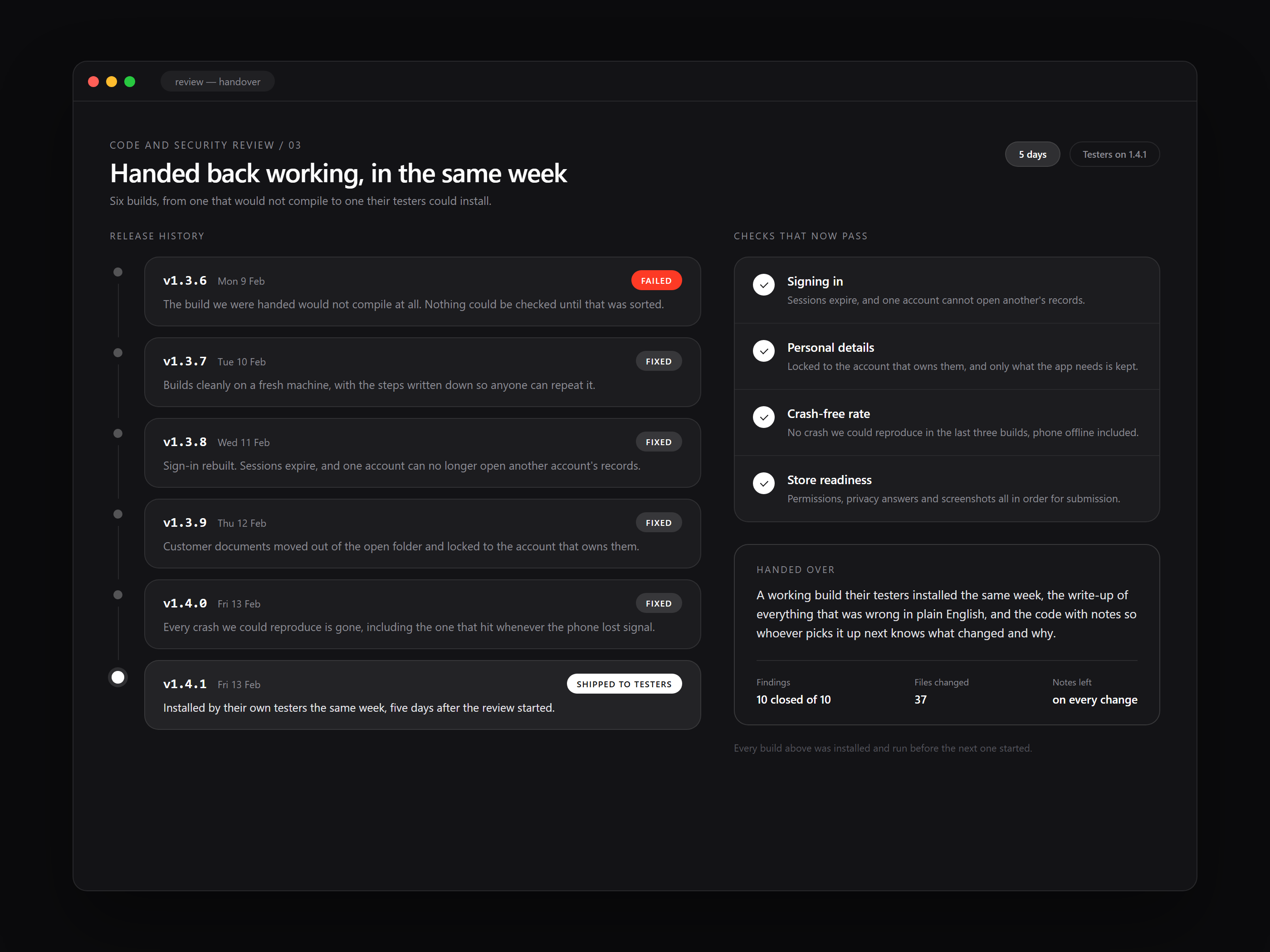
Task: Click the Store readiness check title
Action: point(829,480)
